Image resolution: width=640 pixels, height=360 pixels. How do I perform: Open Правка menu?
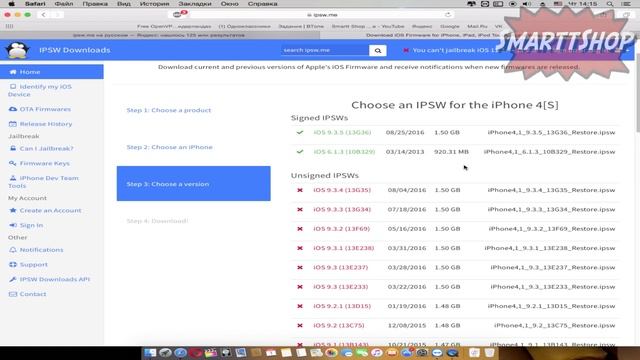click(x=95, y=4)
